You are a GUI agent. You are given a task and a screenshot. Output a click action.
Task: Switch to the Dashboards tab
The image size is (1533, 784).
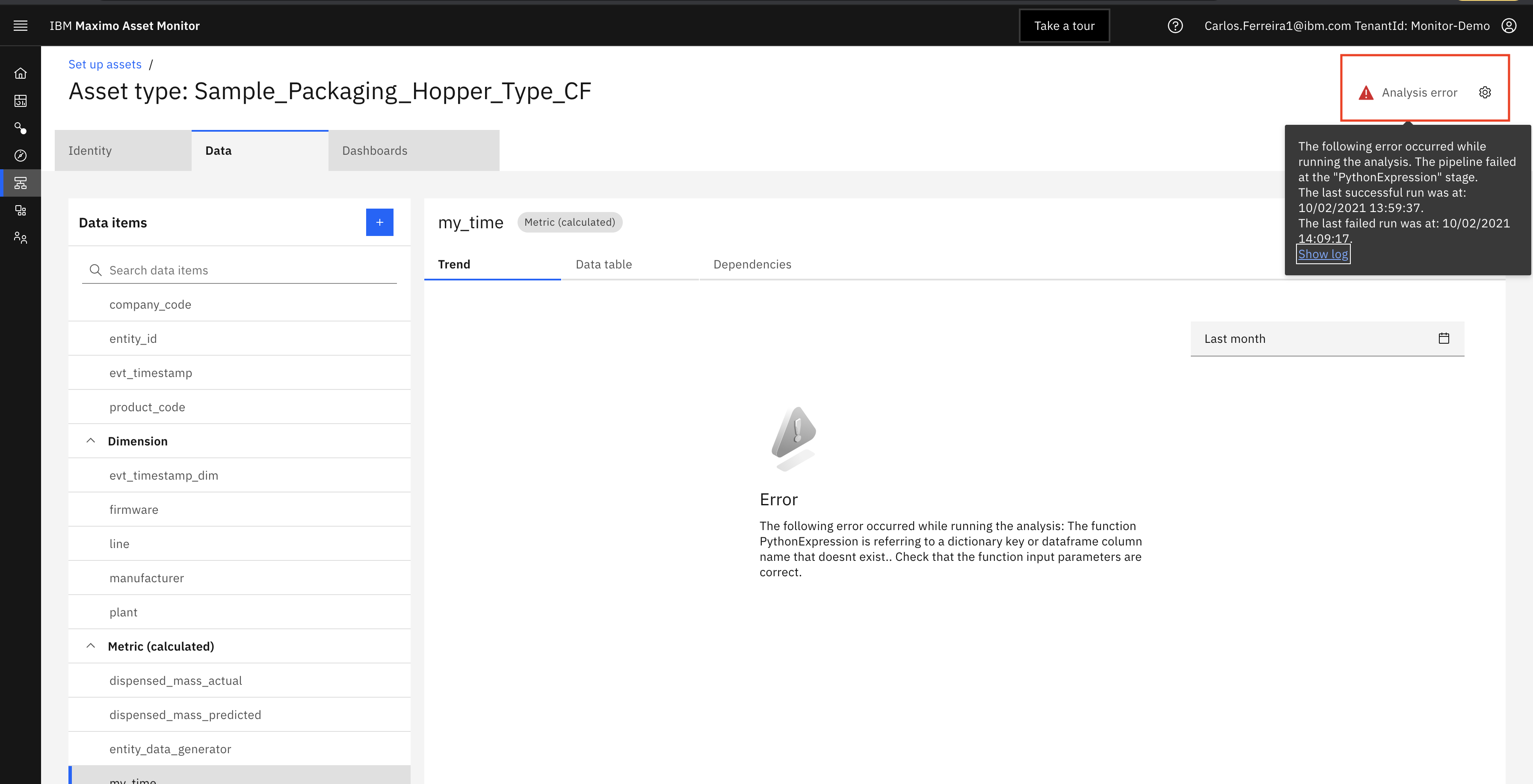(414, 150)
